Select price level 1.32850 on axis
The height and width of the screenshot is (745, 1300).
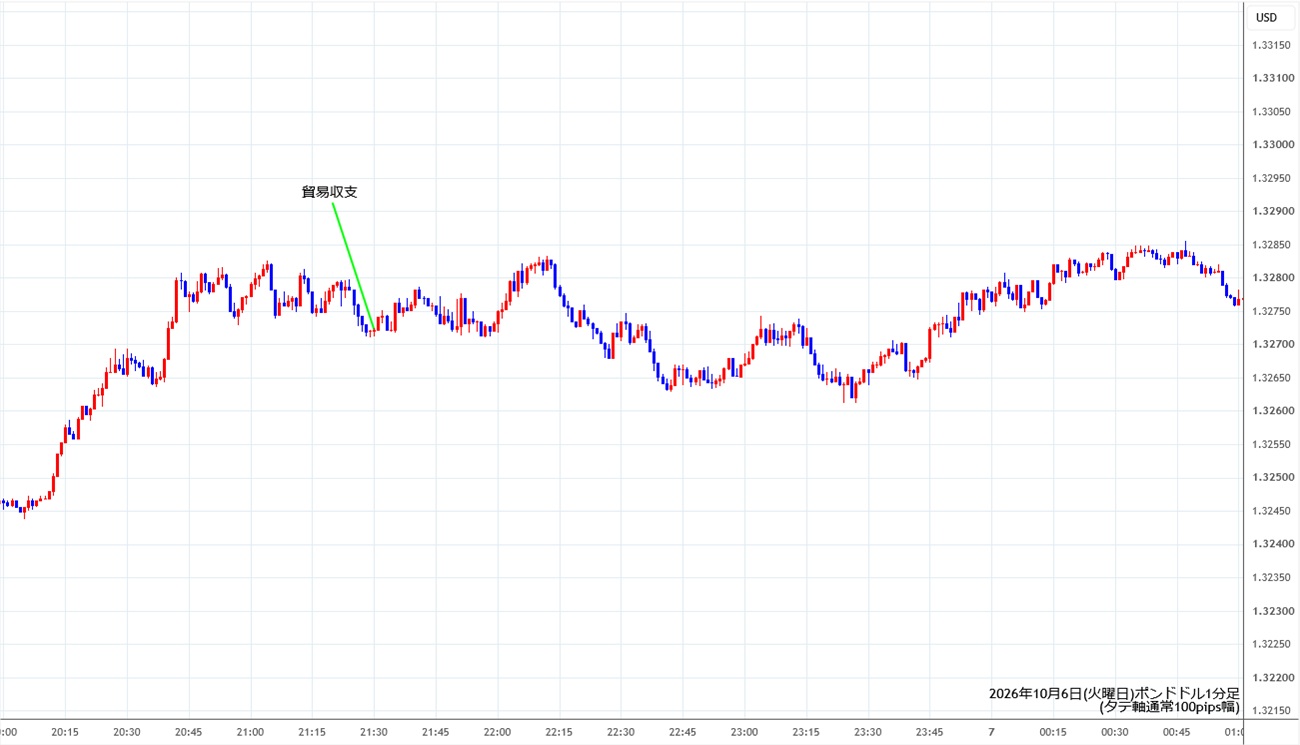coord(1271,244)
